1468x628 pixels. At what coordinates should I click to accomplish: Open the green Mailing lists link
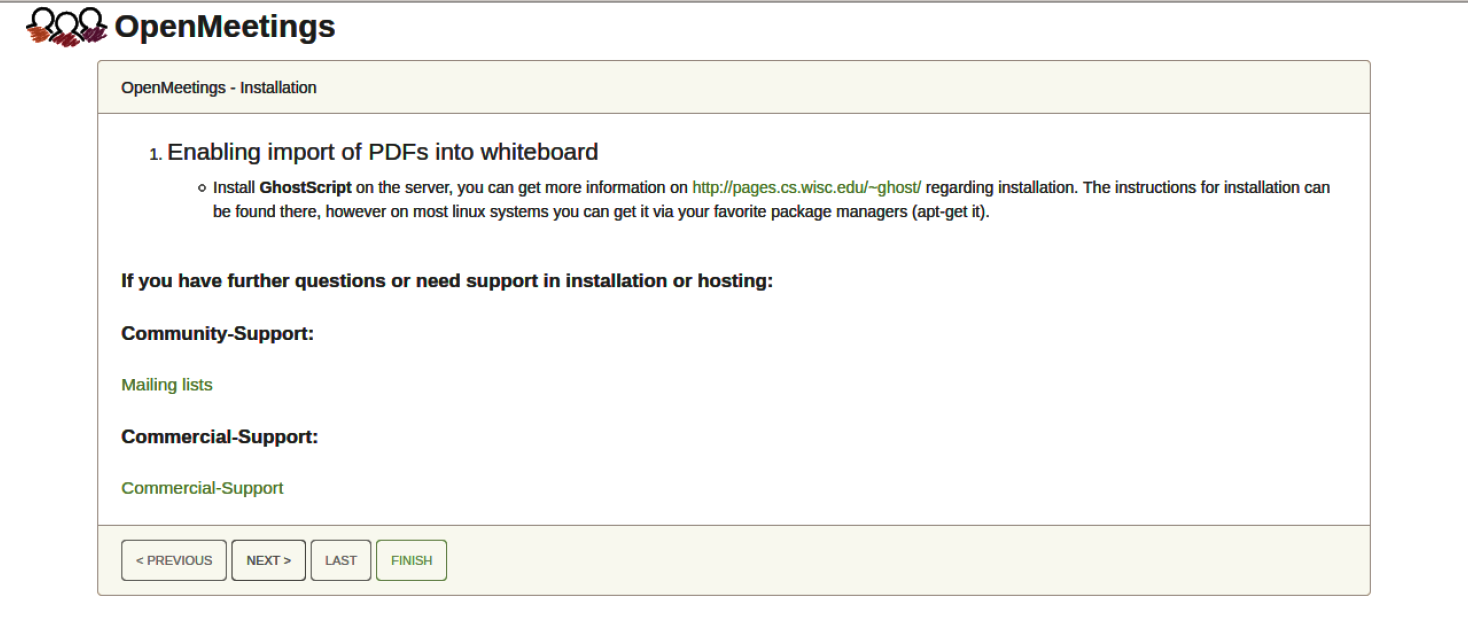[x=167, y=385]
